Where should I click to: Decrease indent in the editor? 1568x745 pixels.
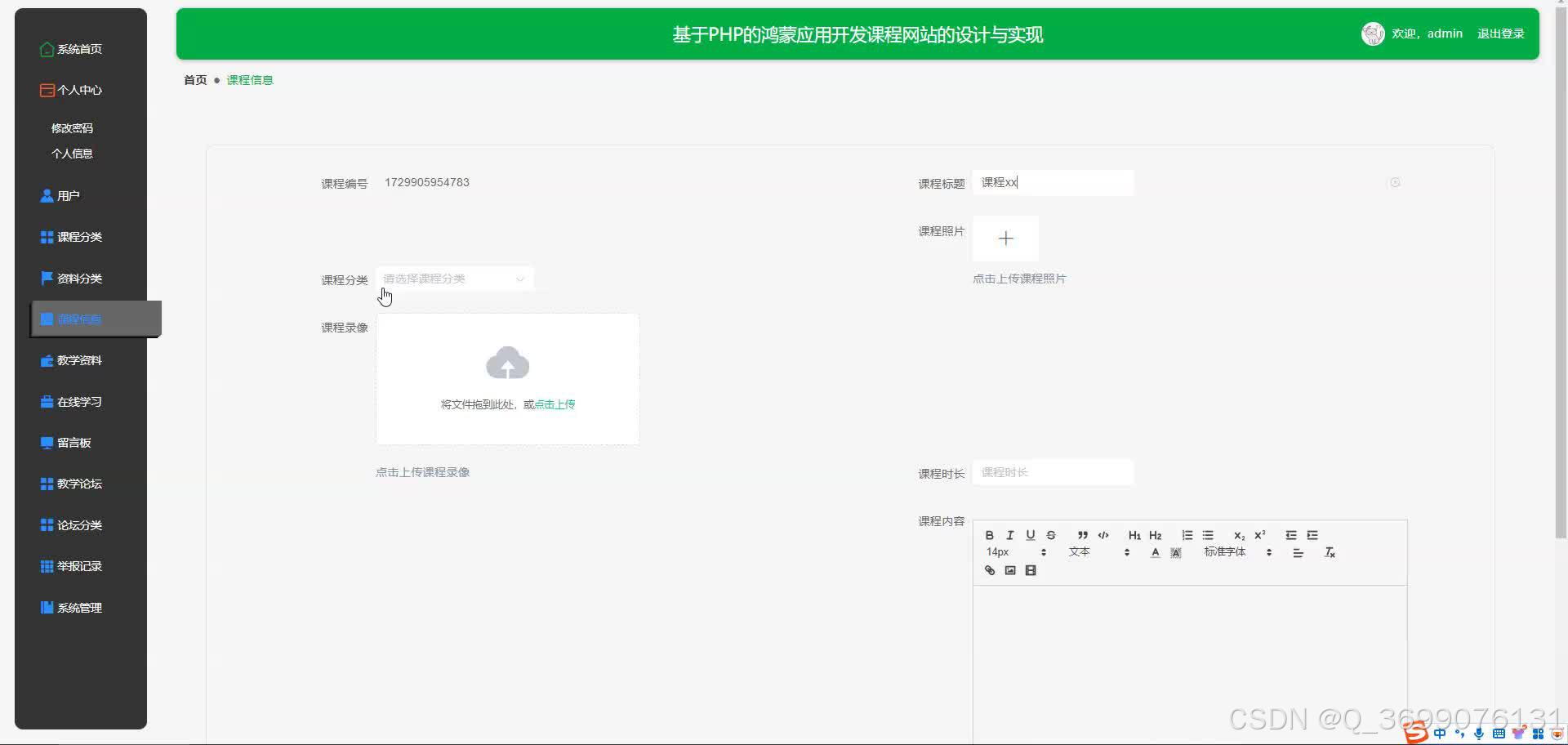pyautogui.click(x=1291, y=535)
